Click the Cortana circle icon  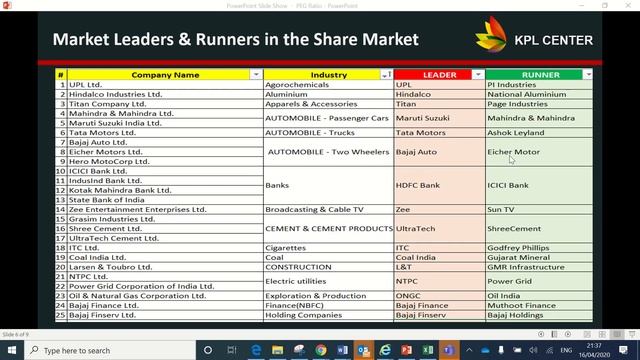click(x=208, y=350)
